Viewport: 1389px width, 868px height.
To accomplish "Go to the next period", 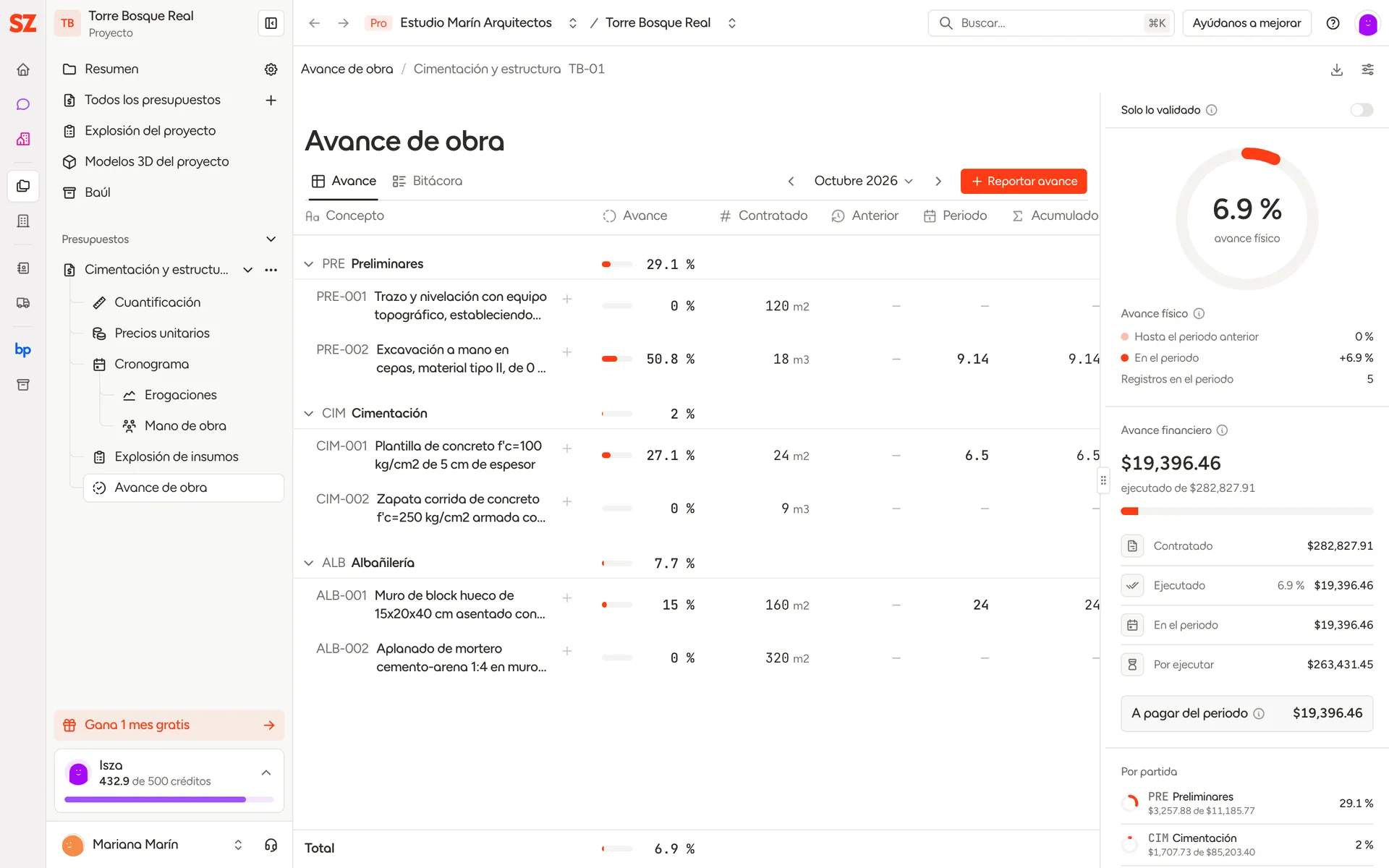I will (x=938, y=181).
